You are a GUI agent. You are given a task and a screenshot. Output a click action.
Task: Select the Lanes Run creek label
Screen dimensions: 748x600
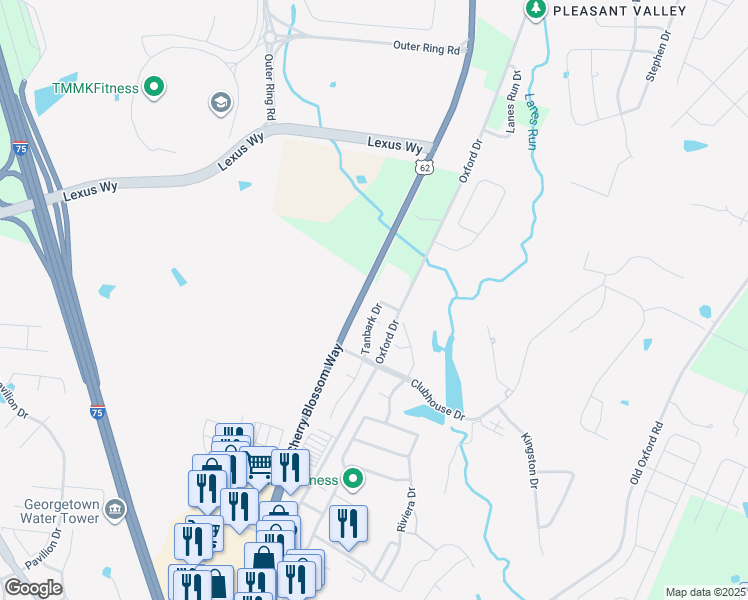pos(531,122)
